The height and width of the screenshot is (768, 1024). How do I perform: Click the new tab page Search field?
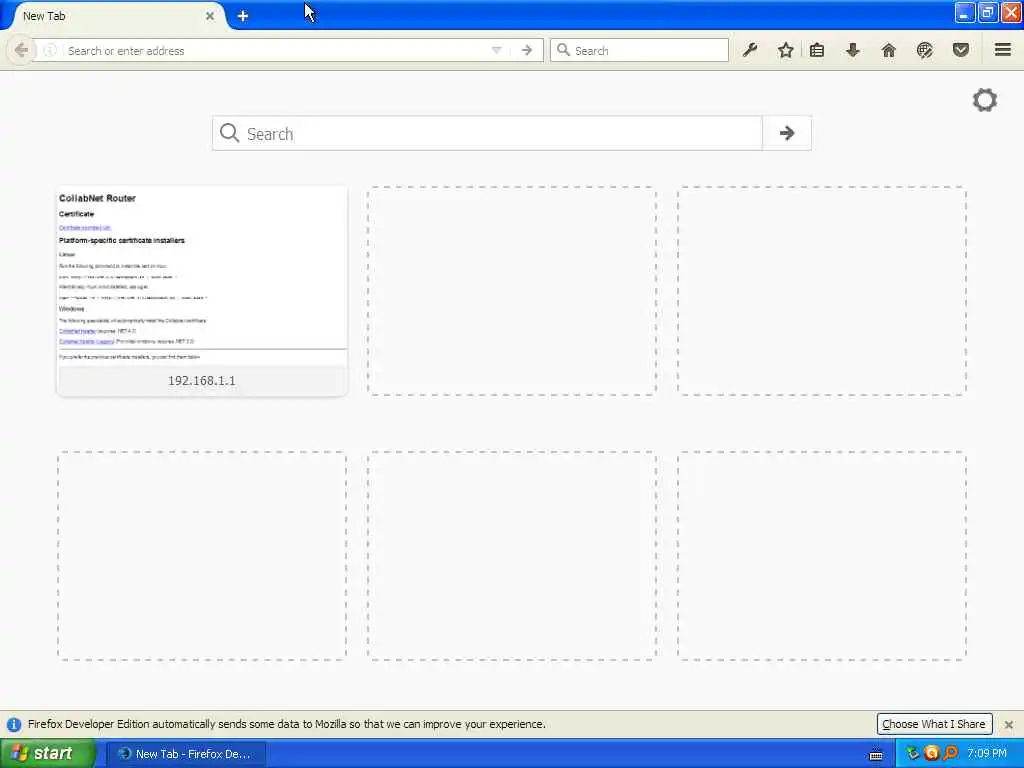(487, 133)
